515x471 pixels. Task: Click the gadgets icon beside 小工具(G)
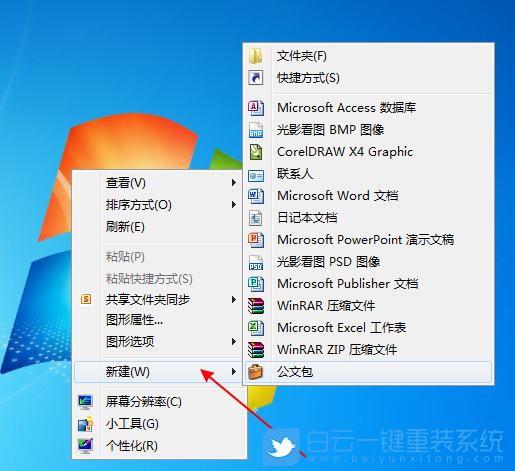pyautogui.click(x=85, y=424)
